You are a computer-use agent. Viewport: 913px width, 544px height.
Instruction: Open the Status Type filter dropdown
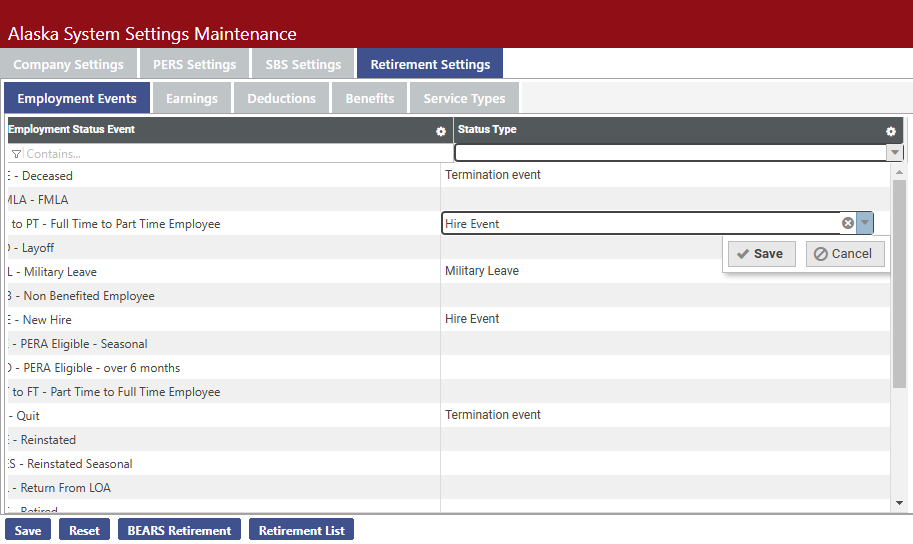pos(894,153)
